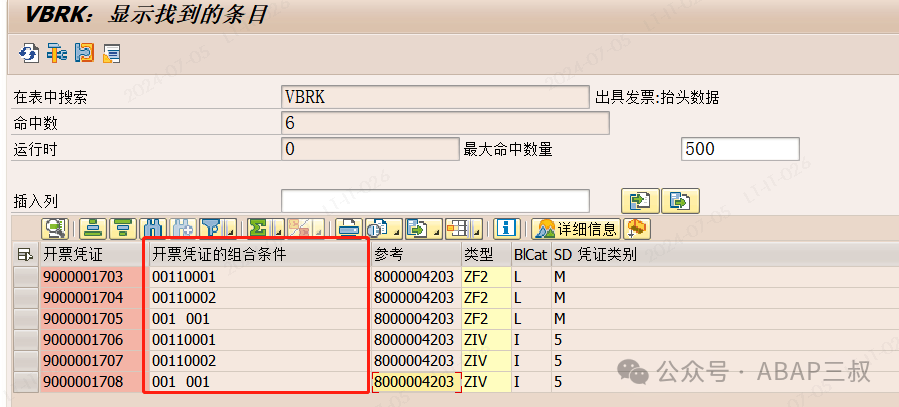The height and width of the screenshot is (407, 899).
Task: Click the 详细信息 button
Action: (576, 229)
